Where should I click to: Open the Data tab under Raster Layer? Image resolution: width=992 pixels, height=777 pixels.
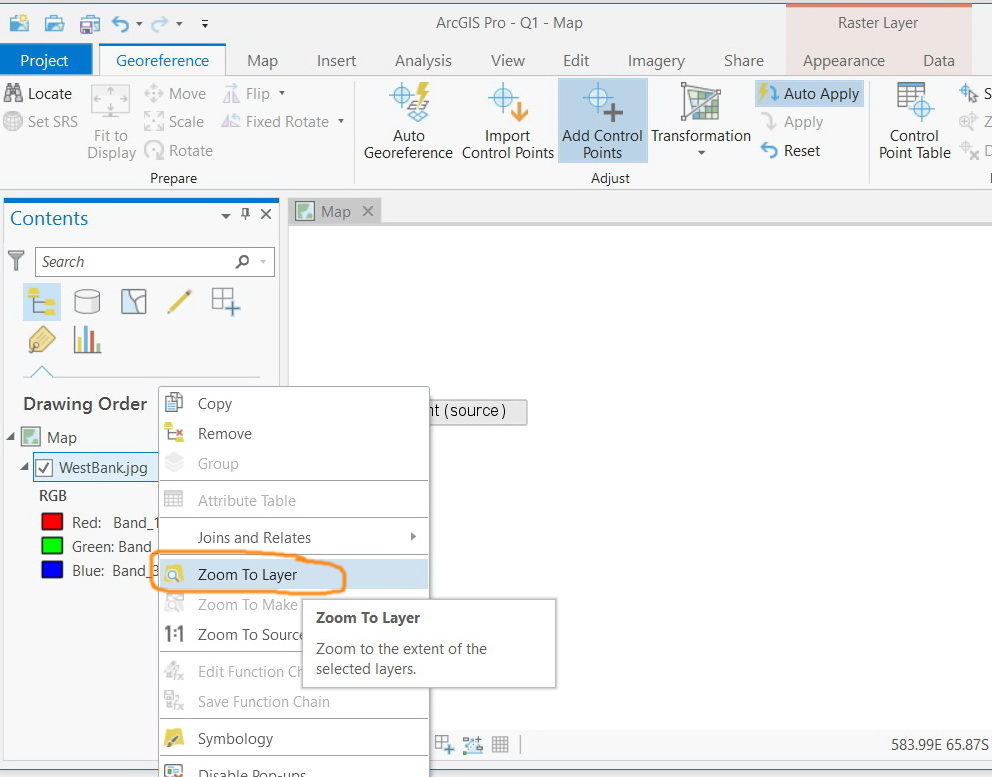click(x=938, y=61)
